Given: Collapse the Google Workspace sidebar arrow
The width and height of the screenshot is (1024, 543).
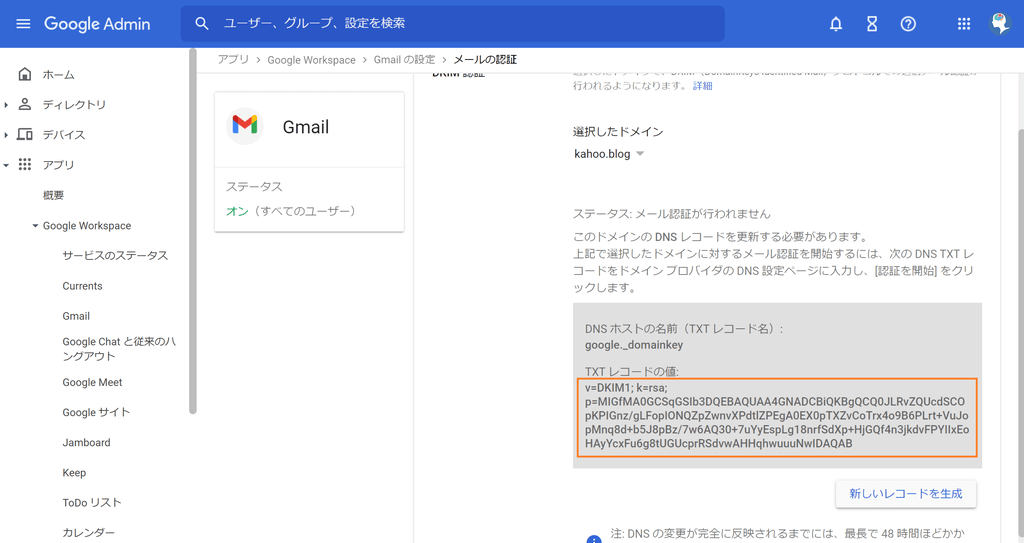Looking at the screenshot, I should click(35, 225).
